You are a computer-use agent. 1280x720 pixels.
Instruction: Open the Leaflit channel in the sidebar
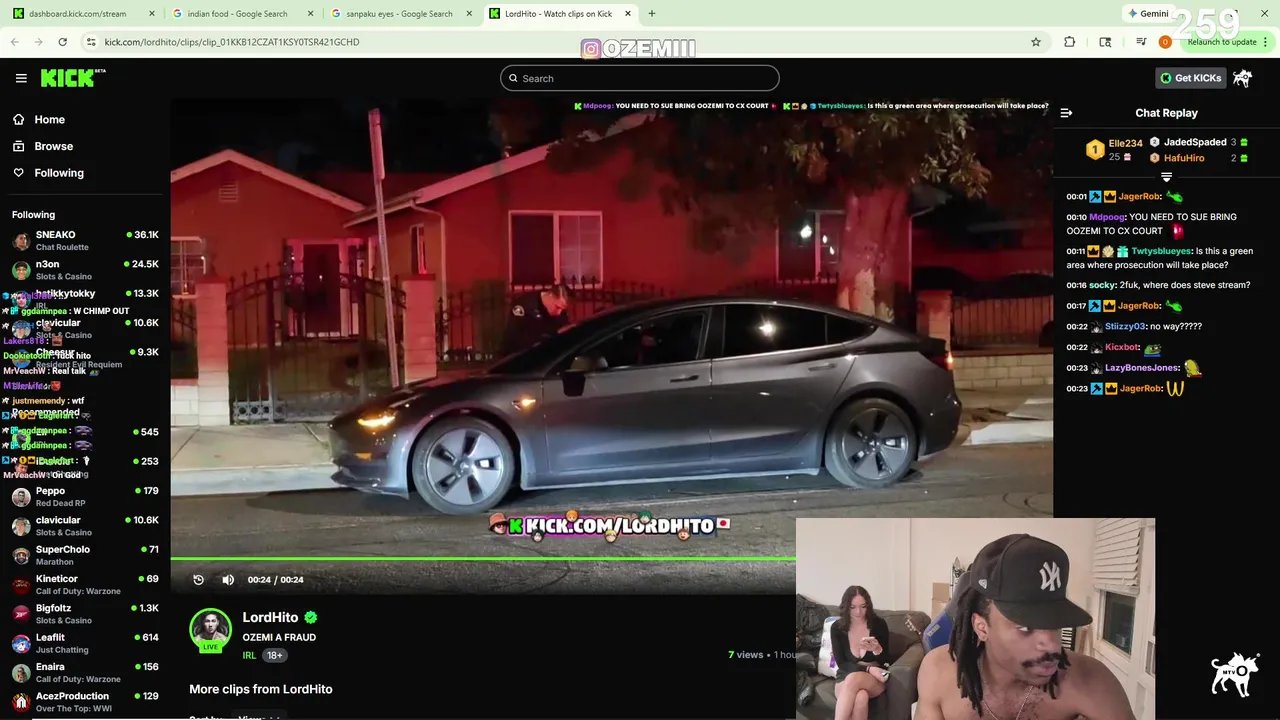85,643
